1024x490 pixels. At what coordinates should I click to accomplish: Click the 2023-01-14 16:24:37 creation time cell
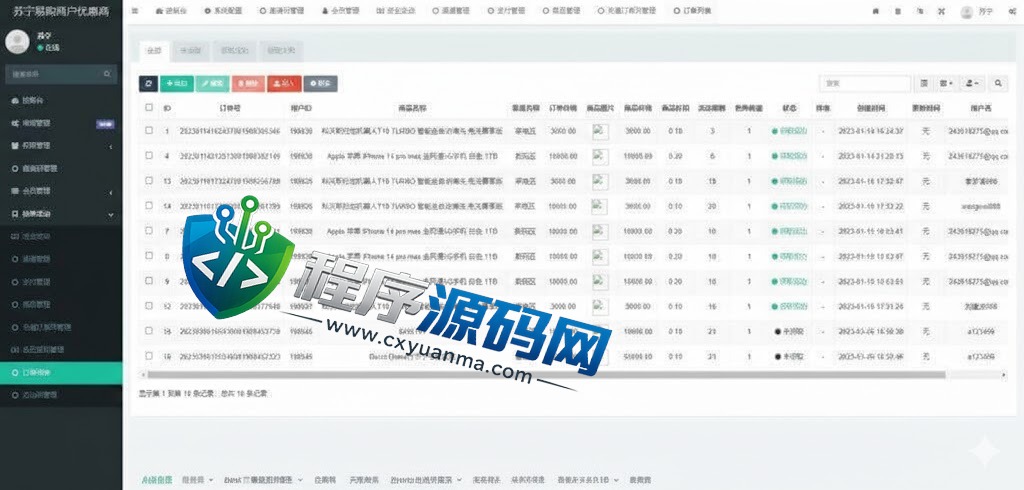871,131
